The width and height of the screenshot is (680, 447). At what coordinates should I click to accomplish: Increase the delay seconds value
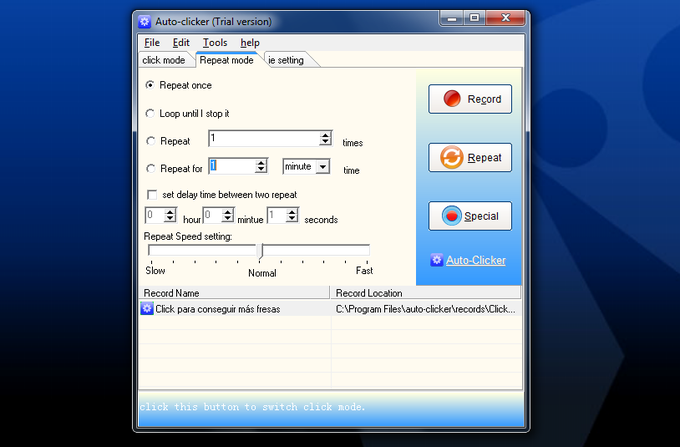[292, 212]
